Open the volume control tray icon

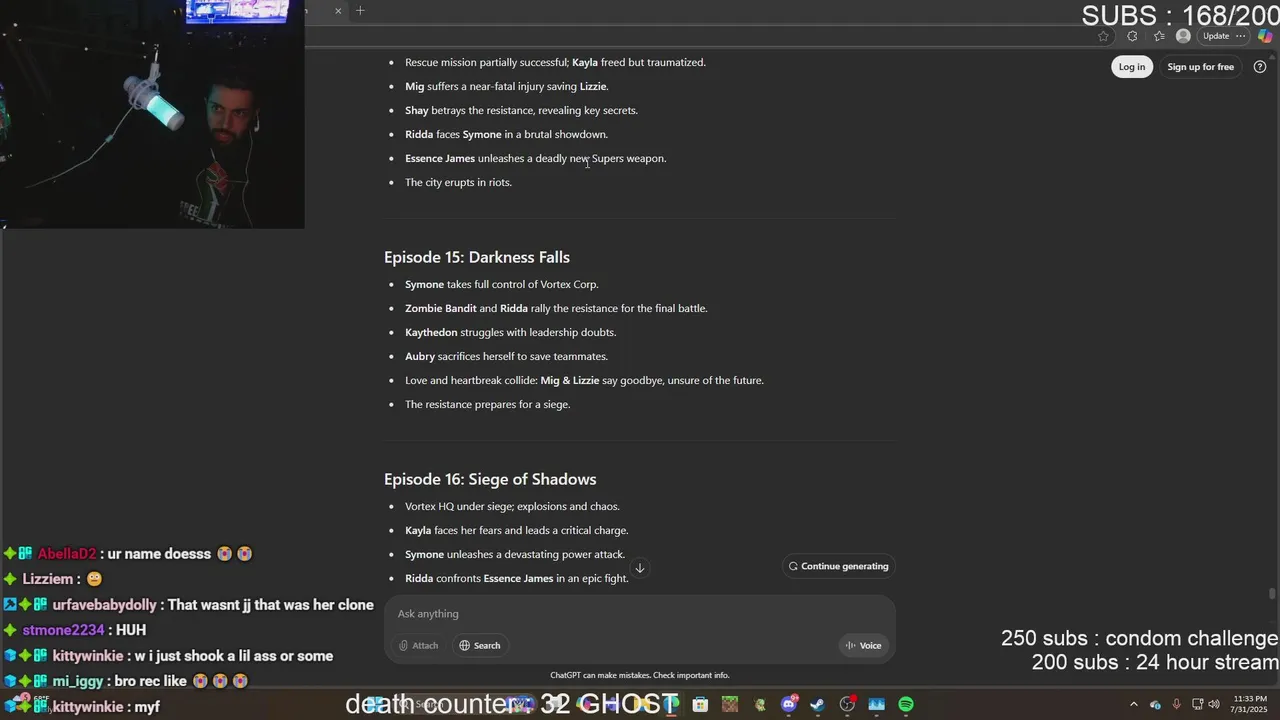click(1214, 704)
